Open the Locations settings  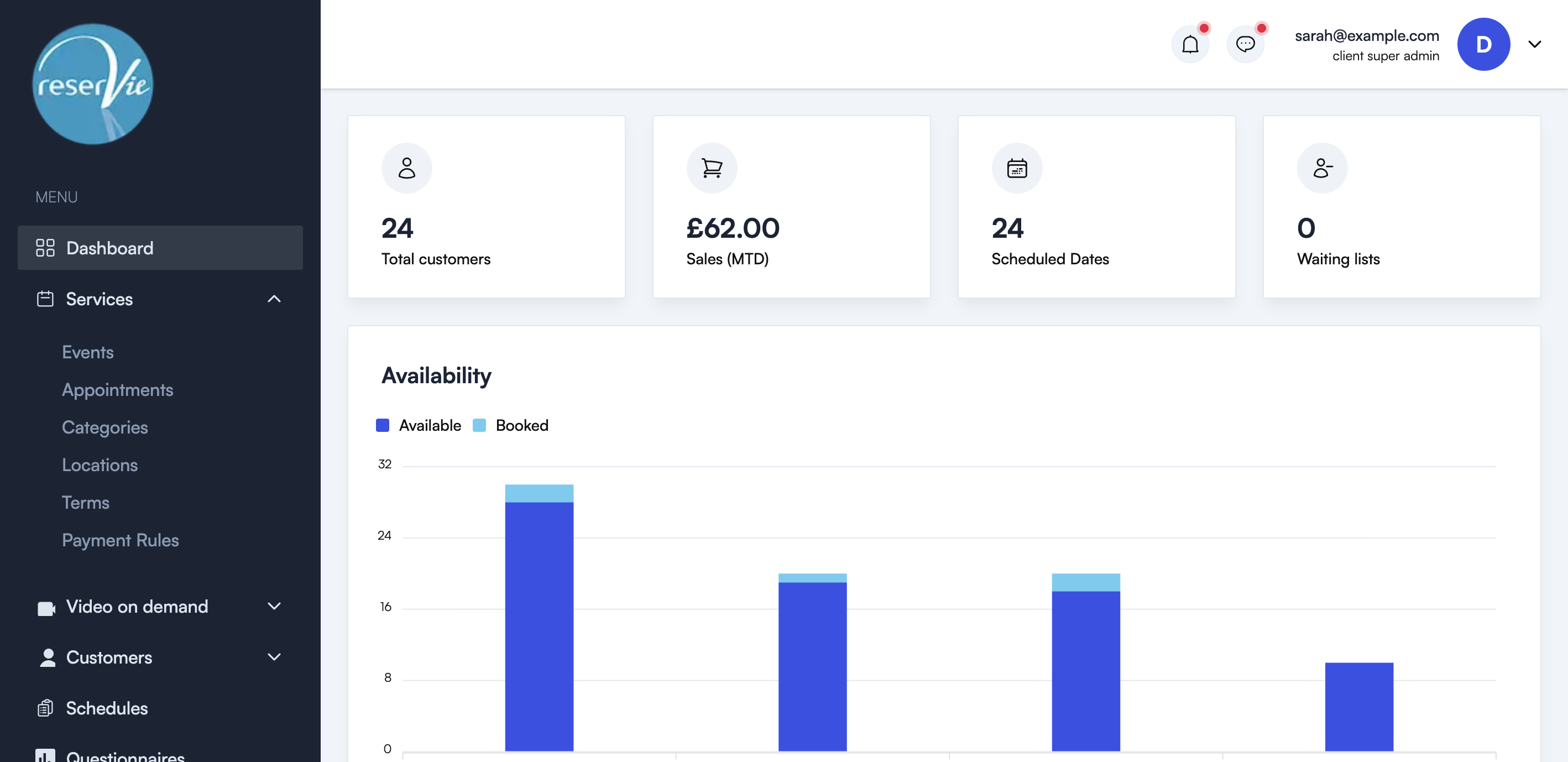click(99, 464)
